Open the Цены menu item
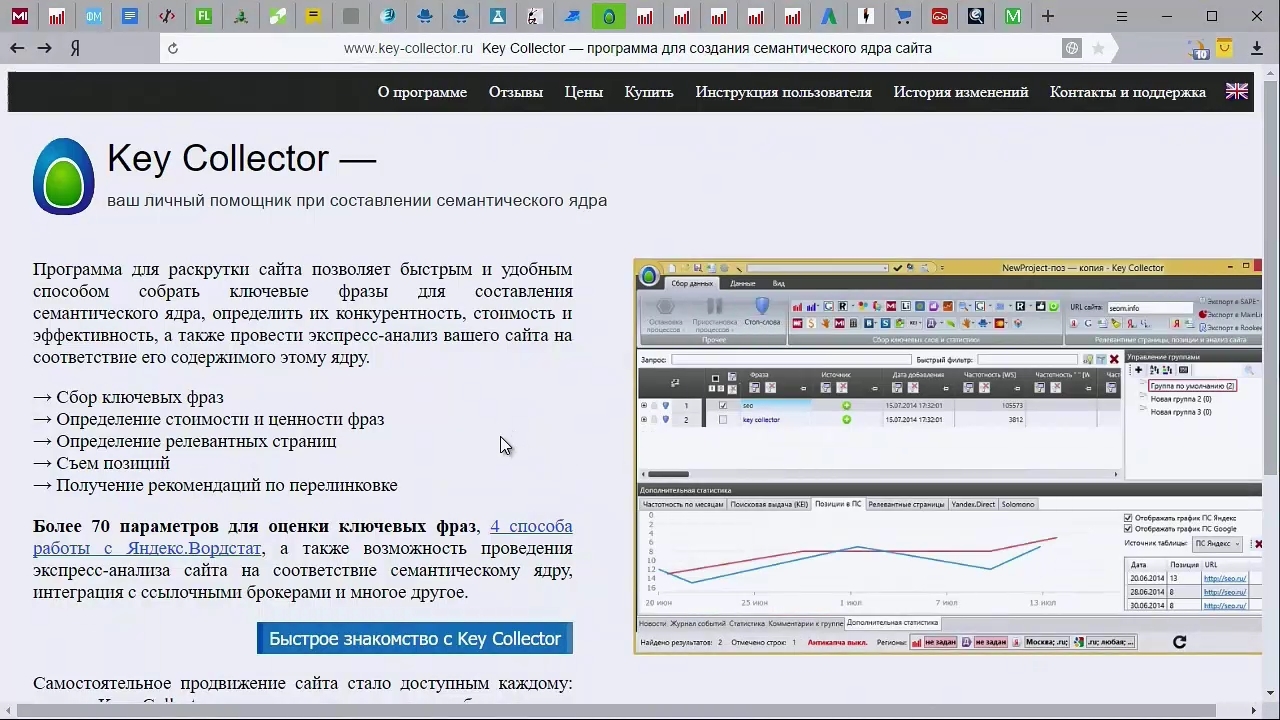Viewport: 1280px width, 720px height. click(x=584, y=92)
